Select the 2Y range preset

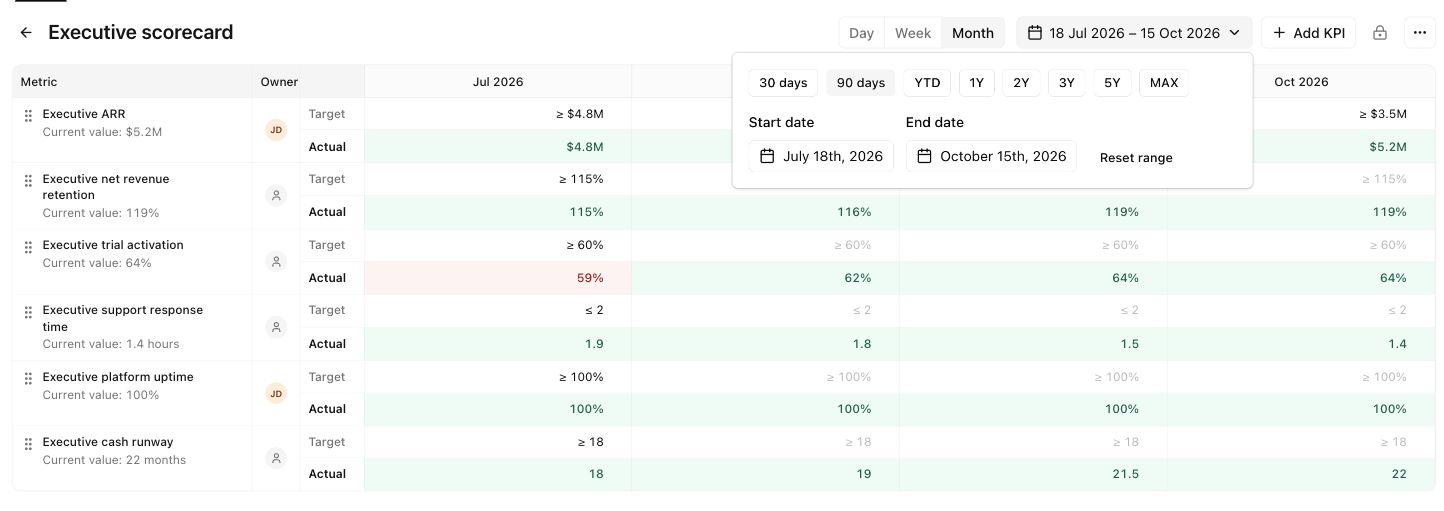(x=1021, y=83)
